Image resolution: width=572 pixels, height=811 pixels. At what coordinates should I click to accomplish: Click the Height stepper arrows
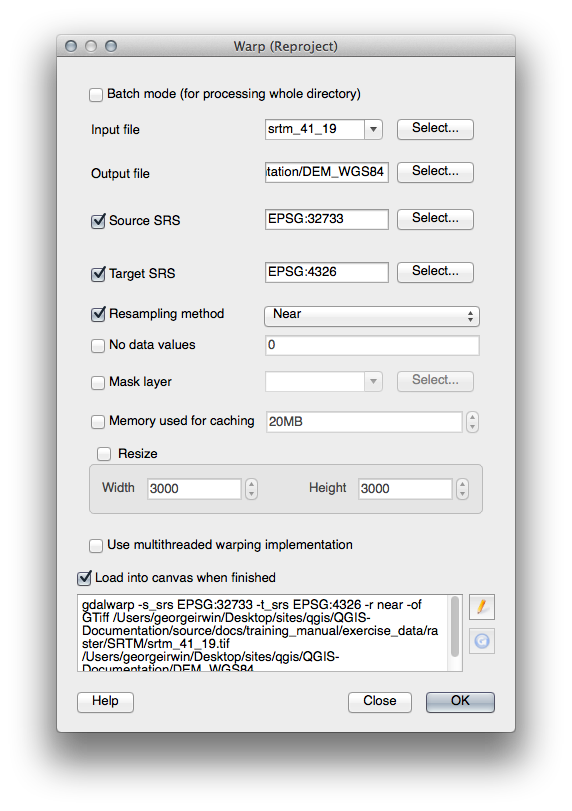tap(462, 489)
